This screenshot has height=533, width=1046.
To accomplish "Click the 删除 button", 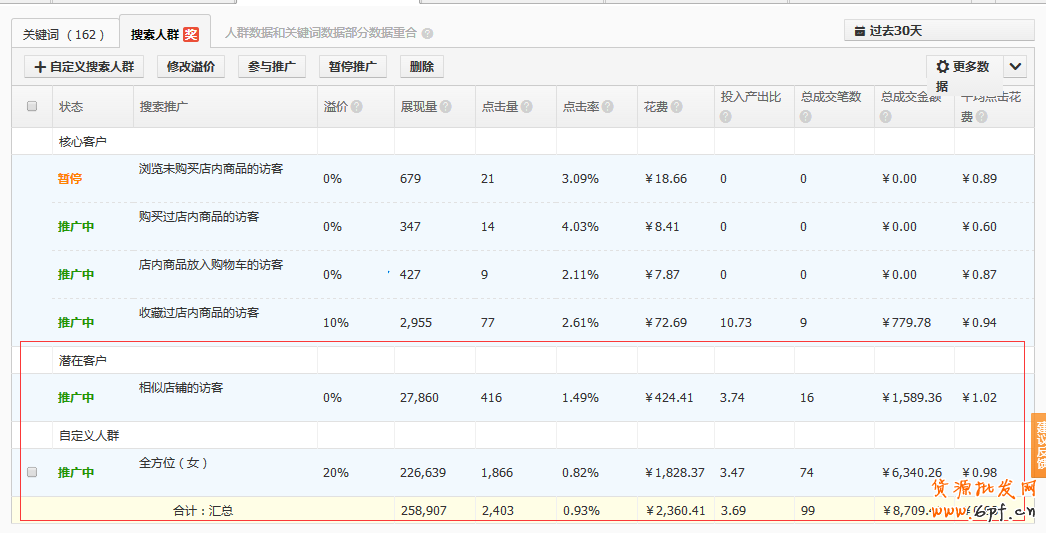I will [422, 67].
